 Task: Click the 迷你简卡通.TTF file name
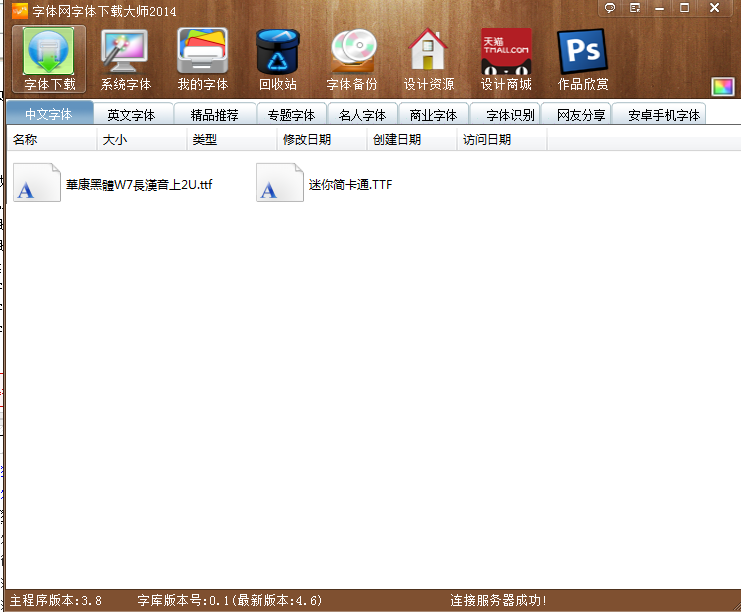[x=350, y=184]
